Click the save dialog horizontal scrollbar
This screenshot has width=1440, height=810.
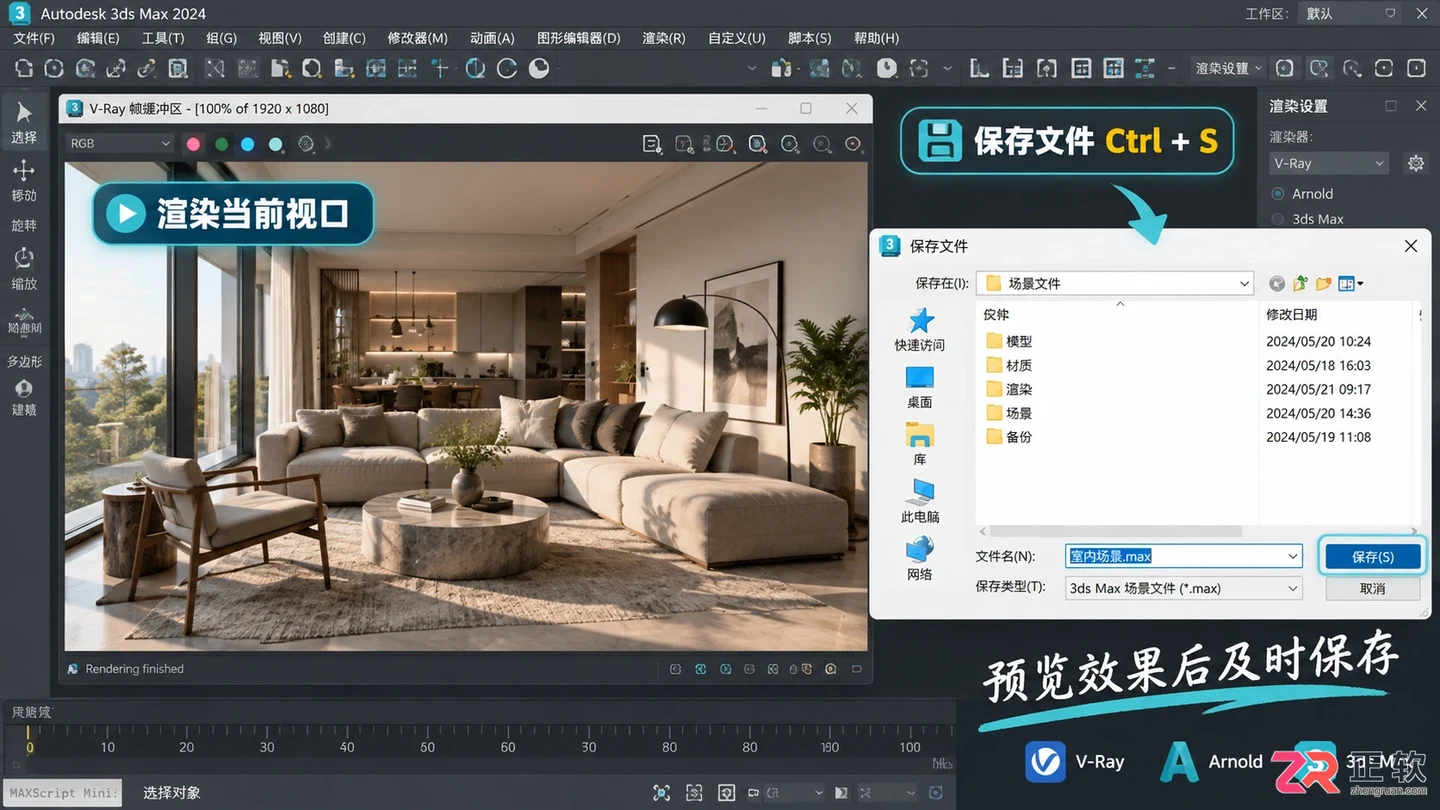tap(1116, 532)
